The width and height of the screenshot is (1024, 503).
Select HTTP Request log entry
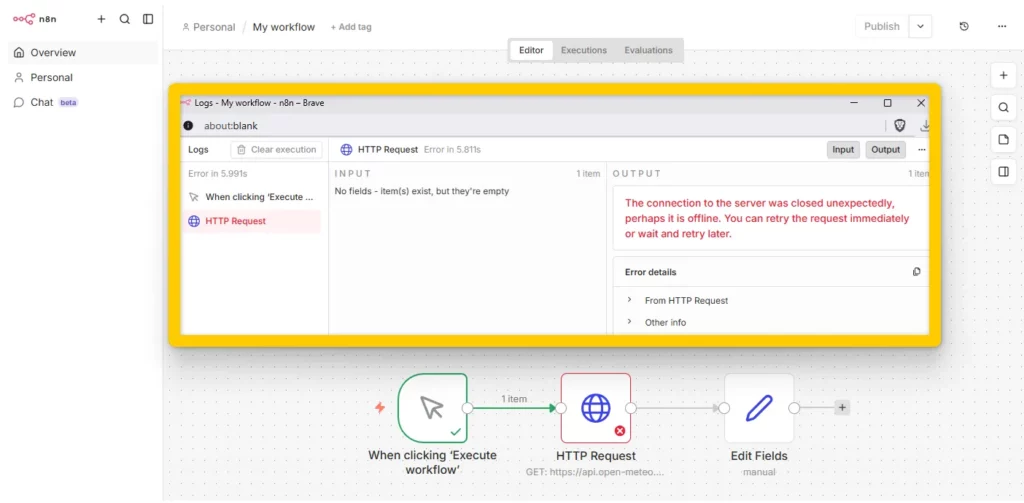tap(251, 221)
